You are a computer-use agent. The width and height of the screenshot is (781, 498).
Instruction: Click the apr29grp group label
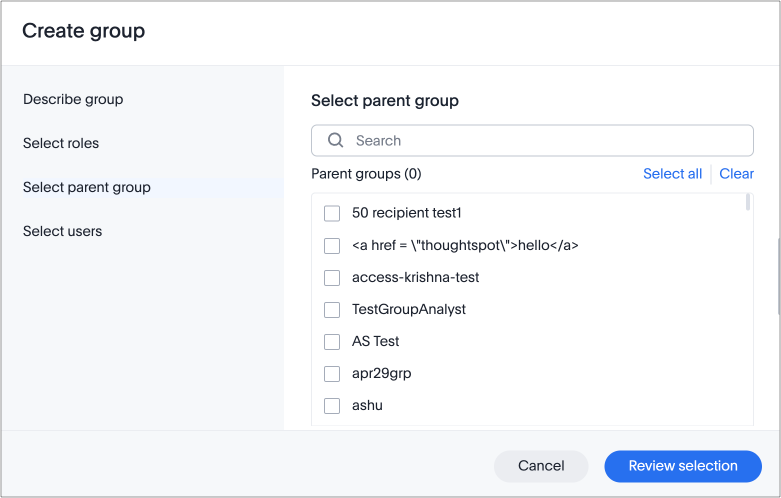point(381,374)
